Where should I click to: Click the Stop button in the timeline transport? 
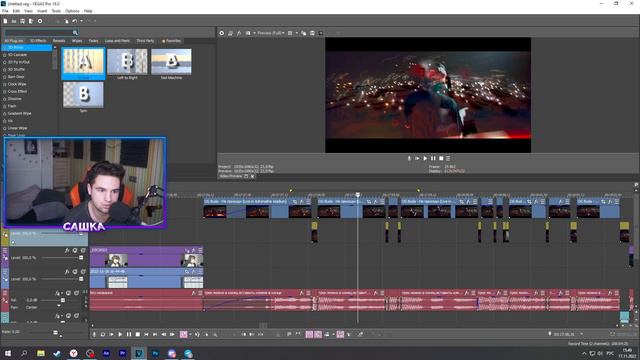coord(138,334)
